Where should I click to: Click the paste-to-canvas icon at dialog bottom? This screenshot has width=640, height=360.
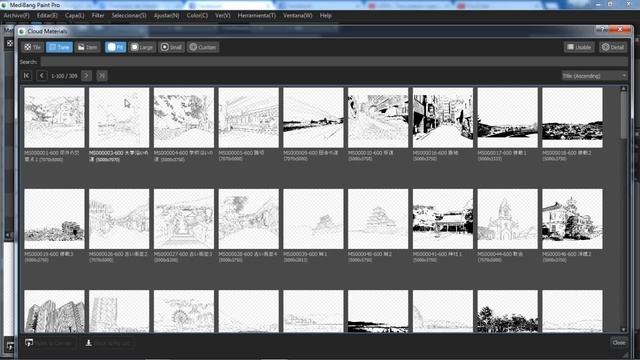tap(29, 343)
